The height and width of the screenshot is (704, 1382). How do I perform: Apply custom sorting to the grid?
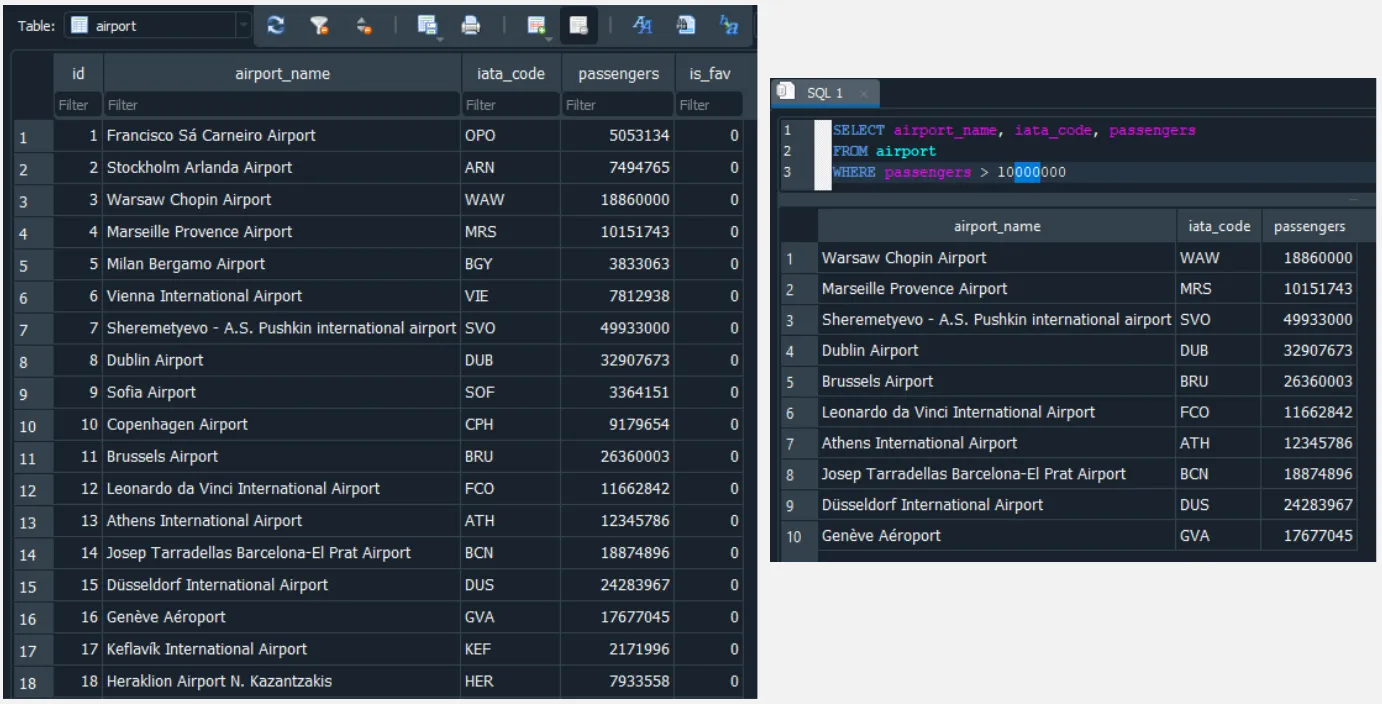tap(365, 27)
